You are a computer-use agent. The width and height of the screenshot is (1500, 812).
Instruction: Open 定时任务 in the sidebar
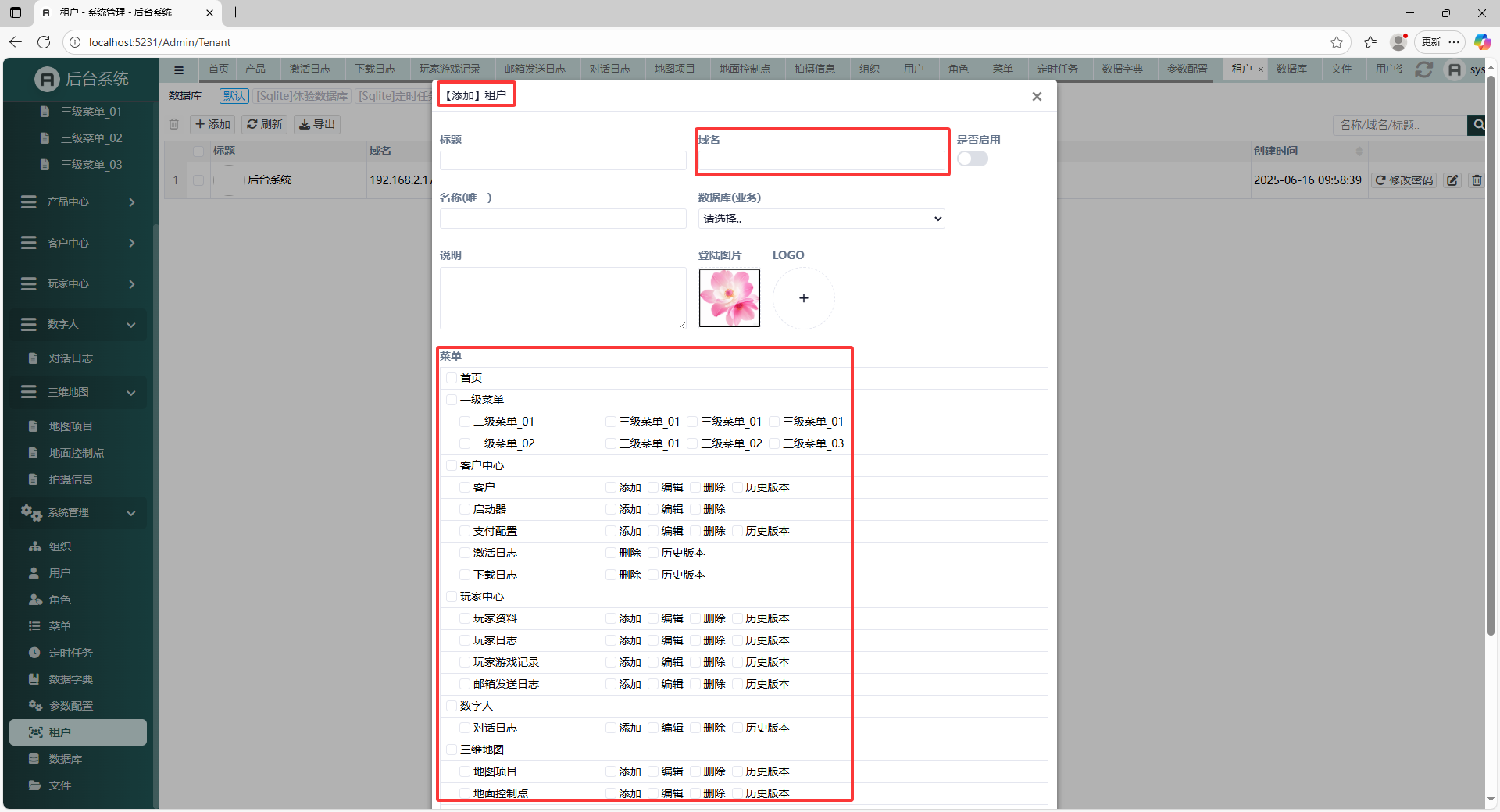[70, 653]
